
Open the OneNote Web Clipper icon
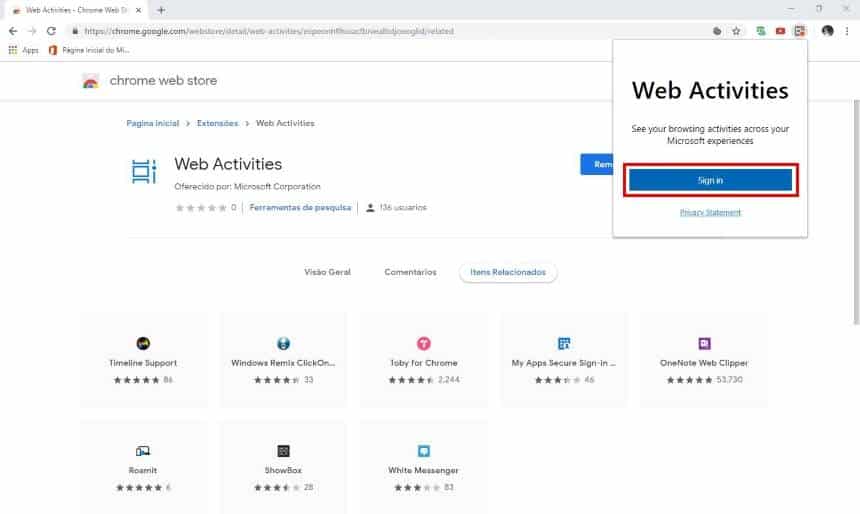(x=704, y=343)
